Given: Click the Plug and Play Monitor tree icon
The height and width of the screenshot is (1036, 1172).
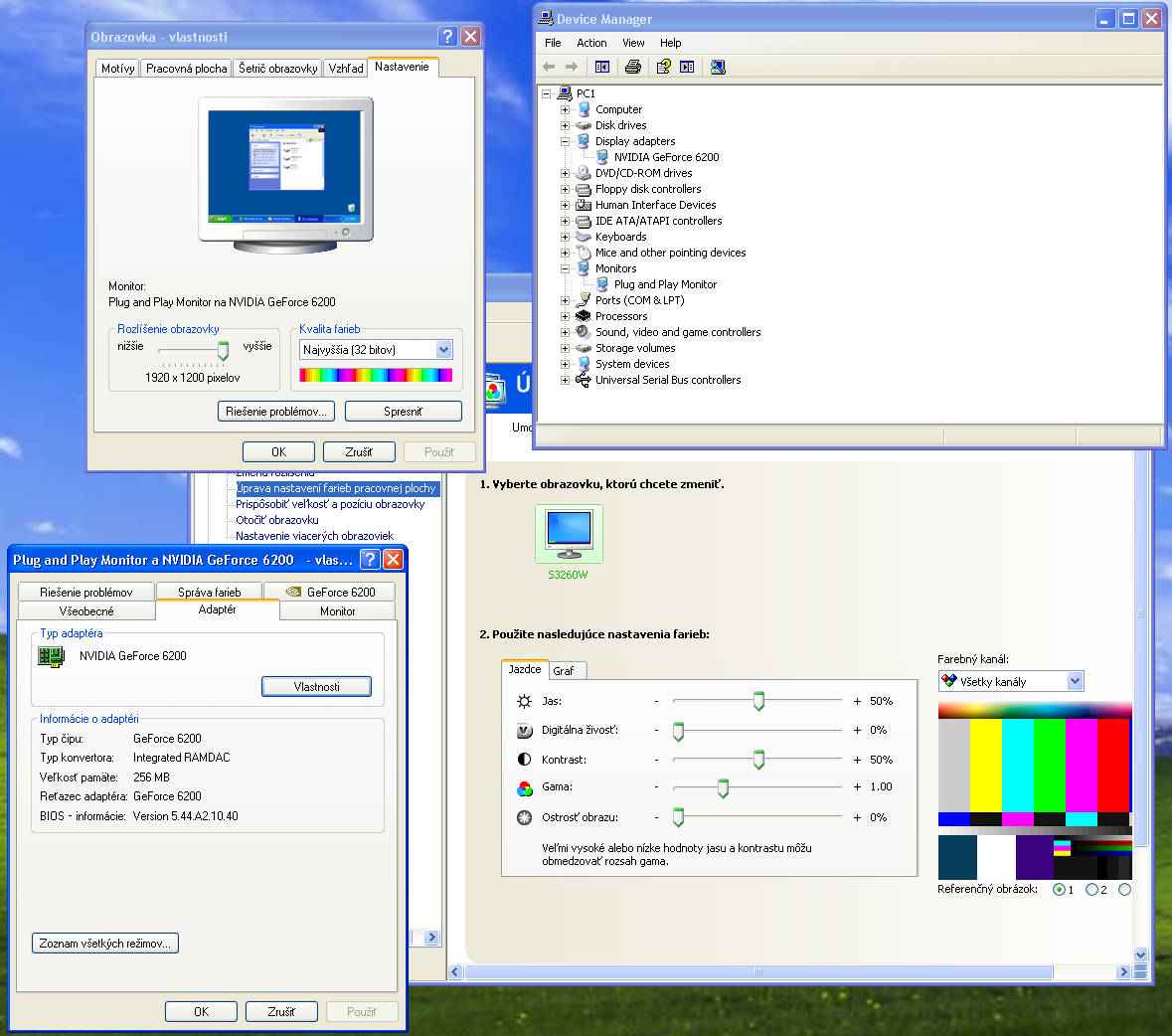Looking at the screenshot, I should pos(602,284).
